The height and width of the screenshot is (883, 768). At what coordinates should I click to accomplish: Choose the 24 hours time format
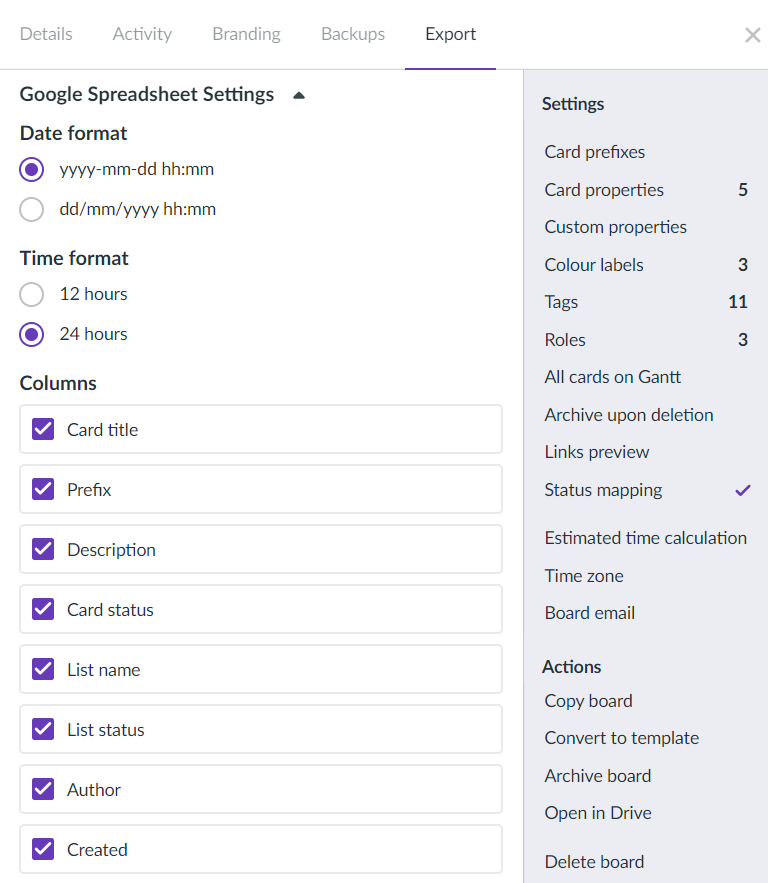[32, 335]
